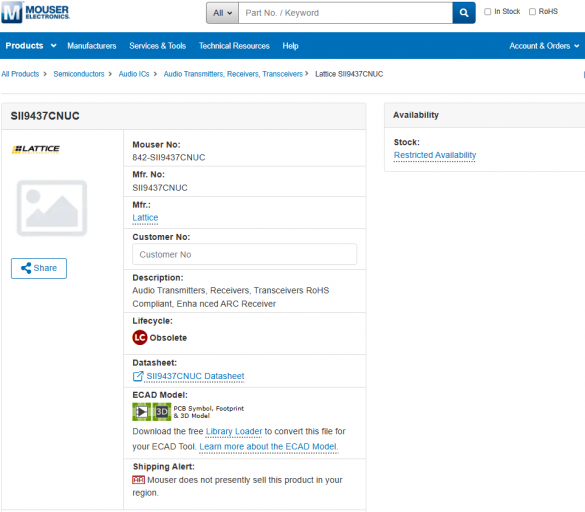Click the product image placeholder thumbnail
This screenshot has height=512, width=585.
click(x=52, y=208)
